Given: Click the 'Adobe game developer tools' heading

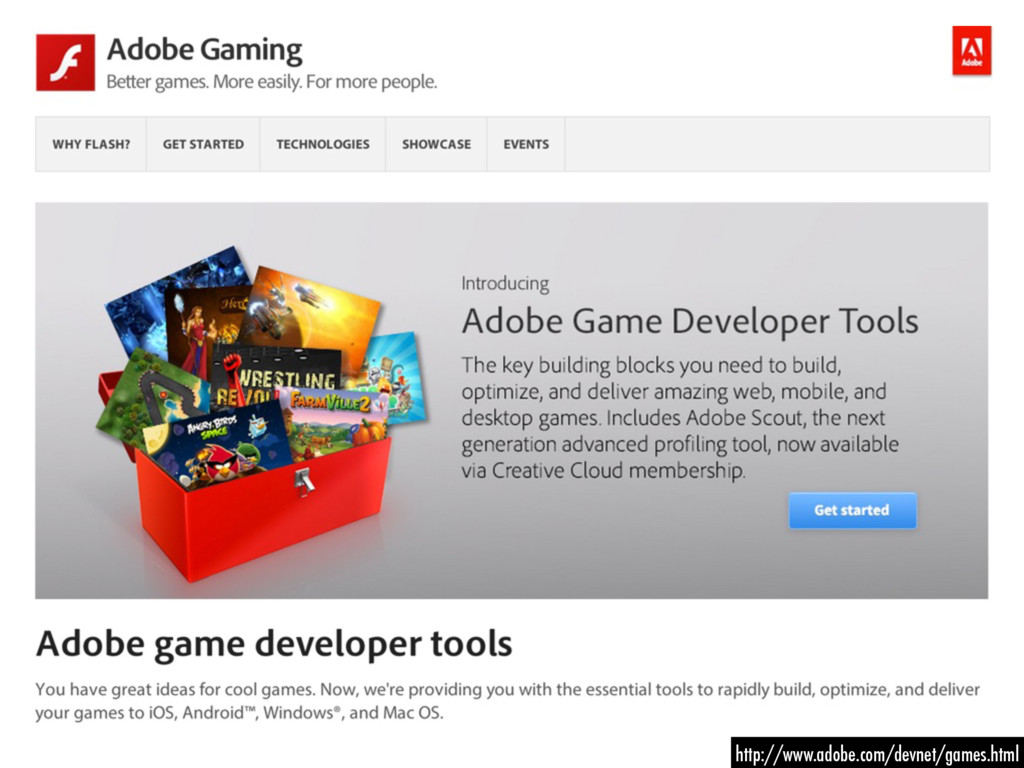Looking at the screenshot, I should [x=274, y=644].
